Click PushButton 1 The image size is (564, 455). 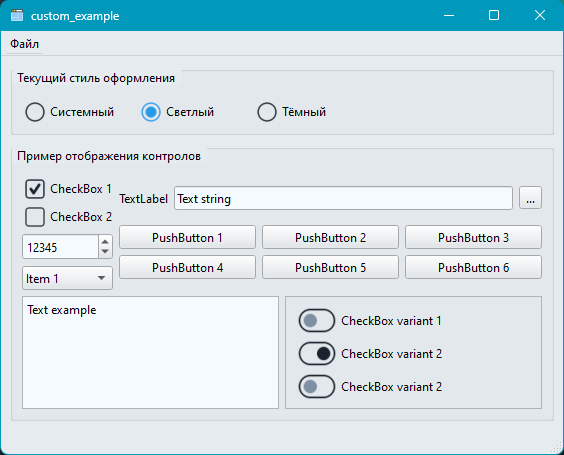tap(187, 237)
